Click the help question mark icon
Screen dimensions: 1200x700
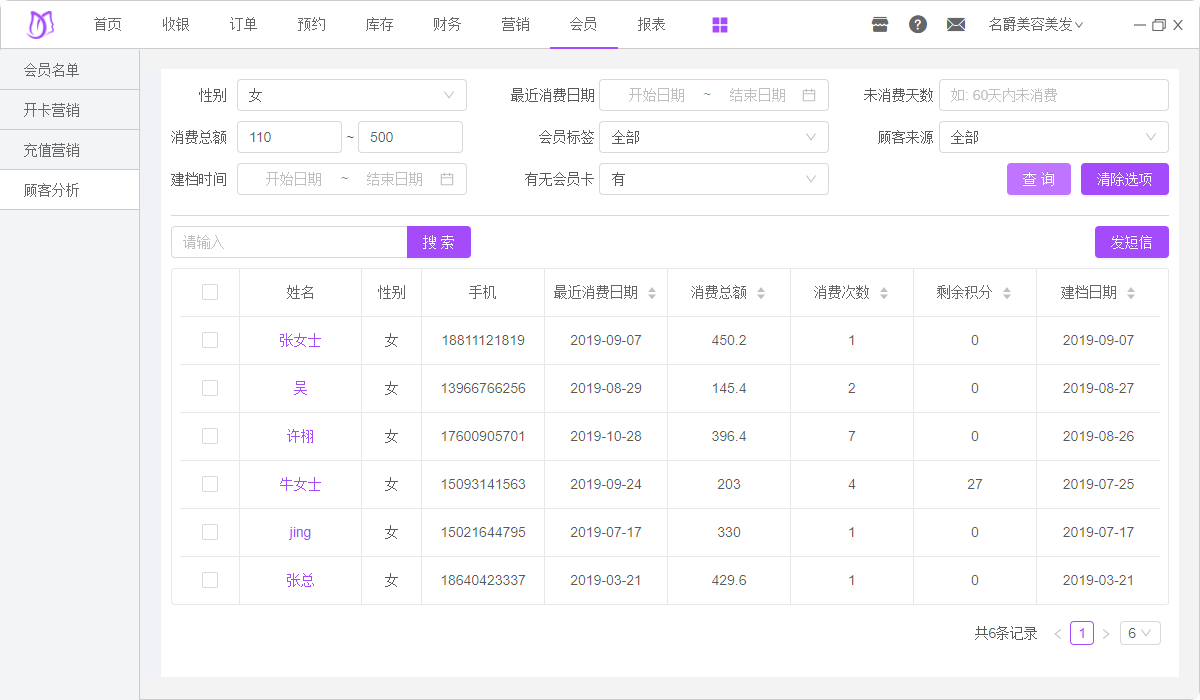tap(918, 25)
